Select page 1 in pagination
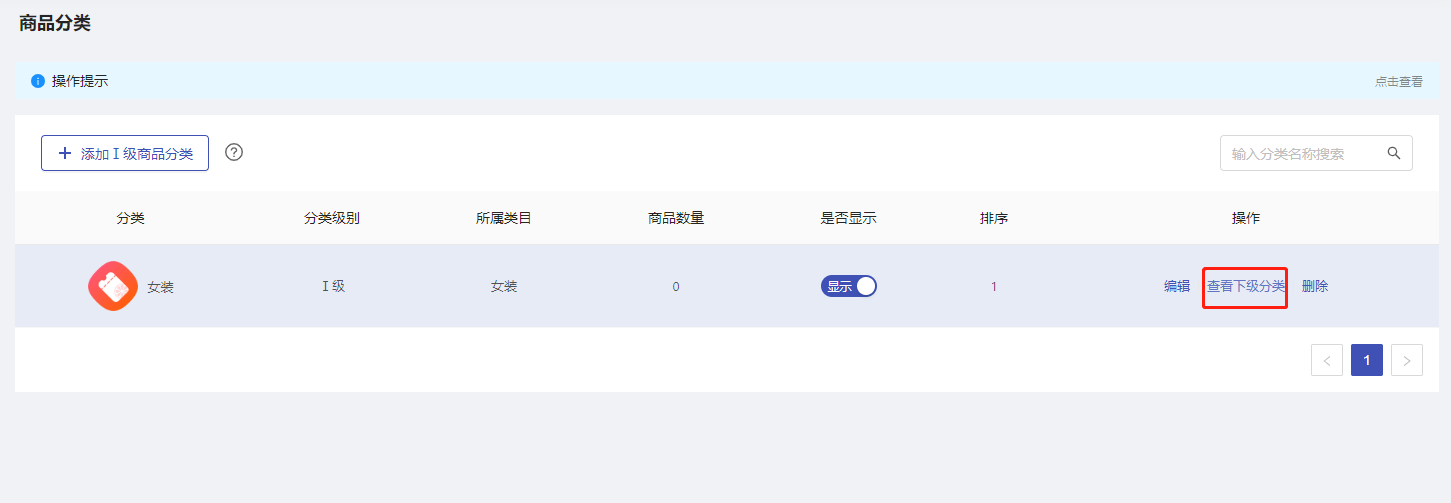 [x=1366, y=360]
